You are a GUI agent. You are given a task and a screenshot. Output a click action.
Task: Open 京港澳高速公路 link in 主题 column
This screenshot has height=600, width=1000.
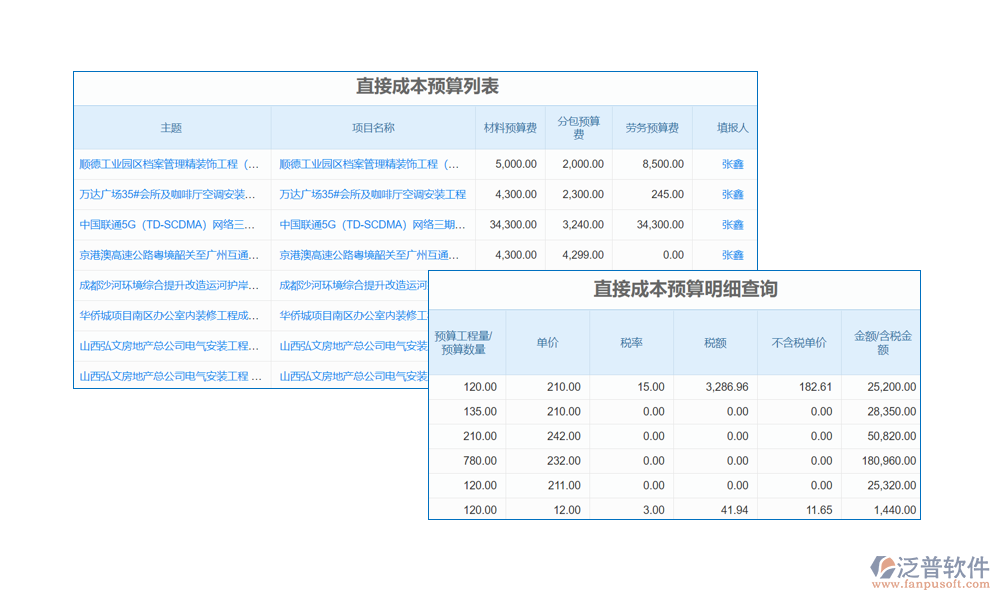pyautogui.click(x=169, y=255)
